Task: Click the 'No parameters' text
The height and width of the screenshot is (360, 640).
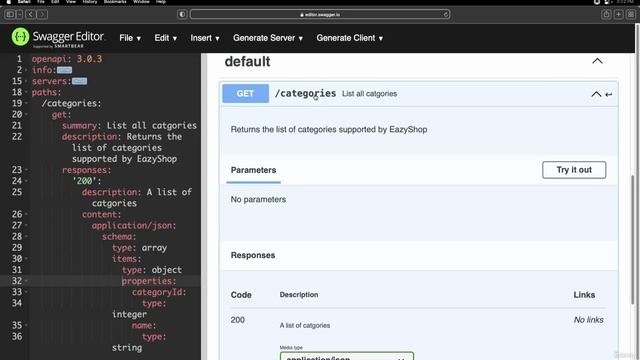Action: (258, 200)
